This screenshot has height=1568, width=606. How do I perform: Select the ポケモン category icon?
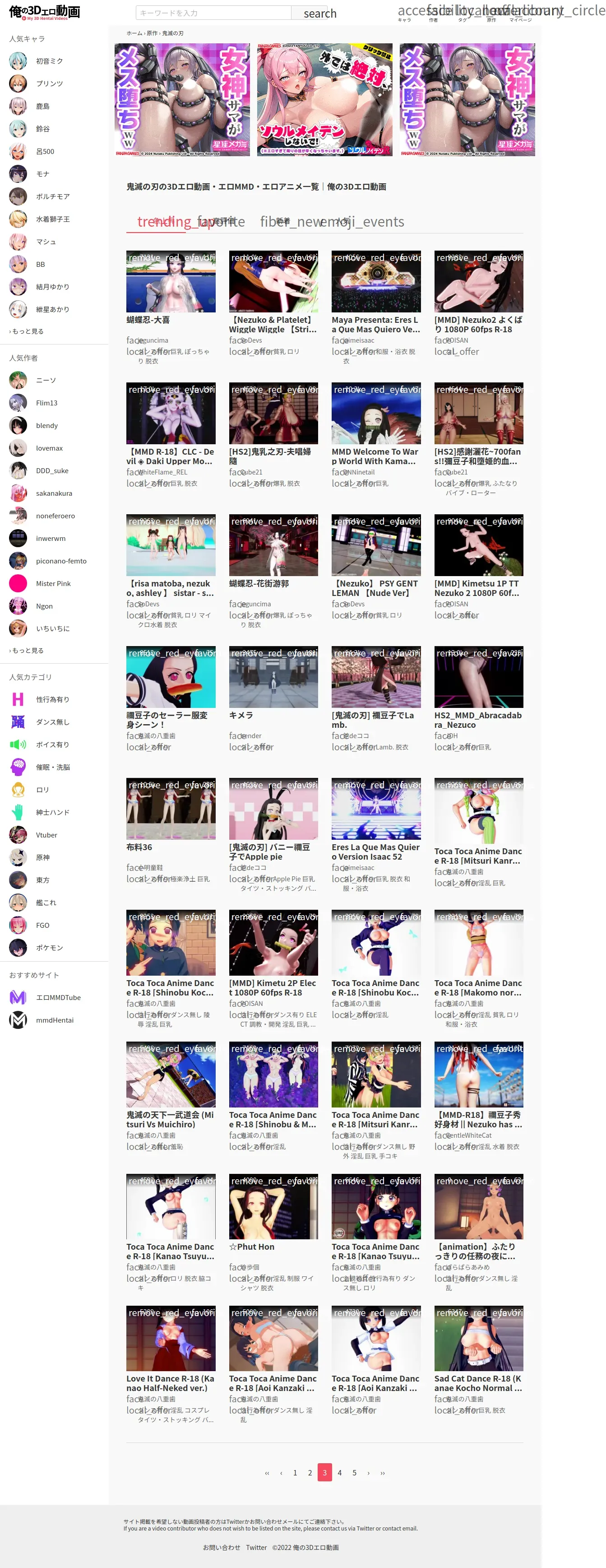click(x=18, y=948)
